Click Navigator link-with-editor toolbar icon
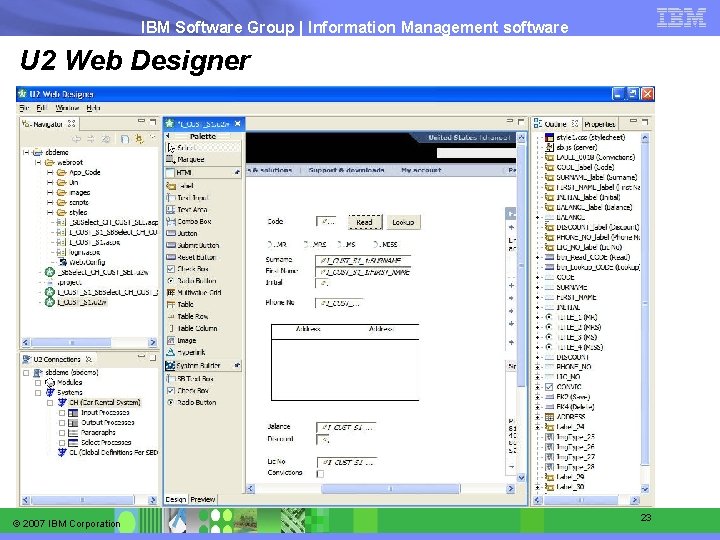720x540 pixels. pyautogui.click(x=138, y=138)
